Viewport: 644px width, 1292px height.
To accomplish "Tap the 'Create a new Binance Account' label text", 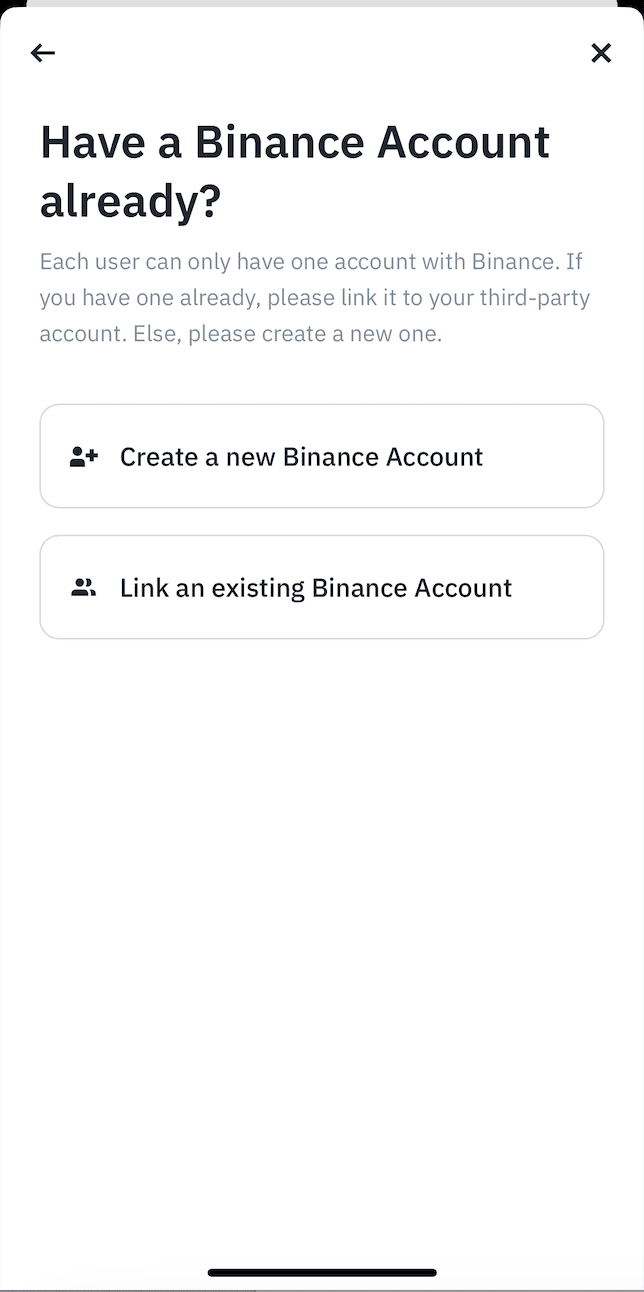I will (x=301, y=457).
